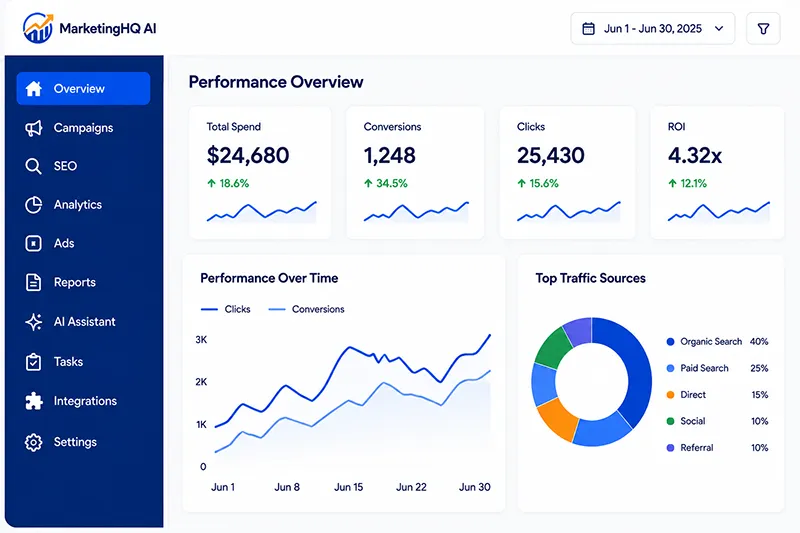Navigate to Analytics
This screenshot has width=800, height=533.
tap(78, 205)
